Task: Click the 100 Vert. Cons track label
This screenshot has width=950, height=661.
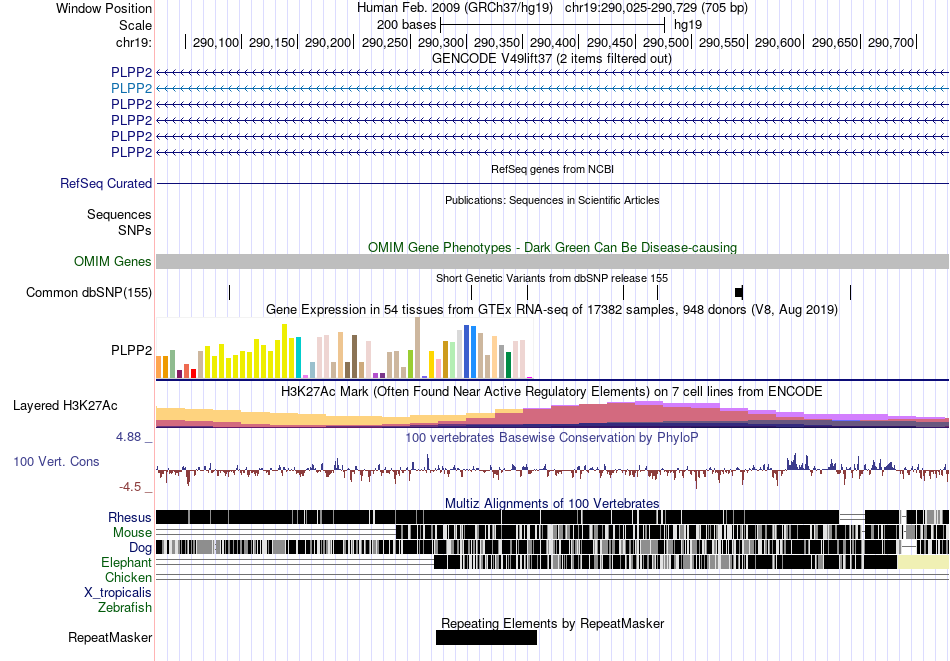Action: (56, 461)
